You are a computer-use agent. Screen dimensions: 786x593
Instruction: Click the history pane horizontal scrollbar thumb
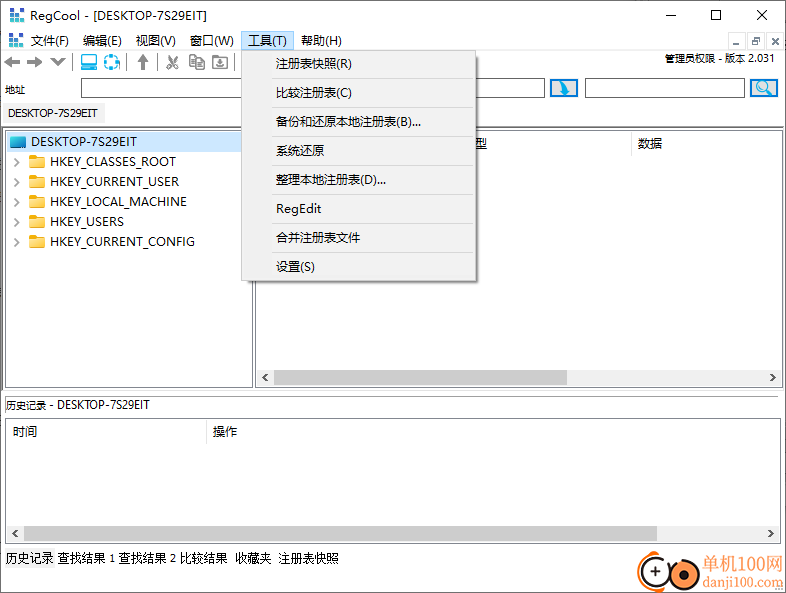pyautogui.click(x=340, y=533)
